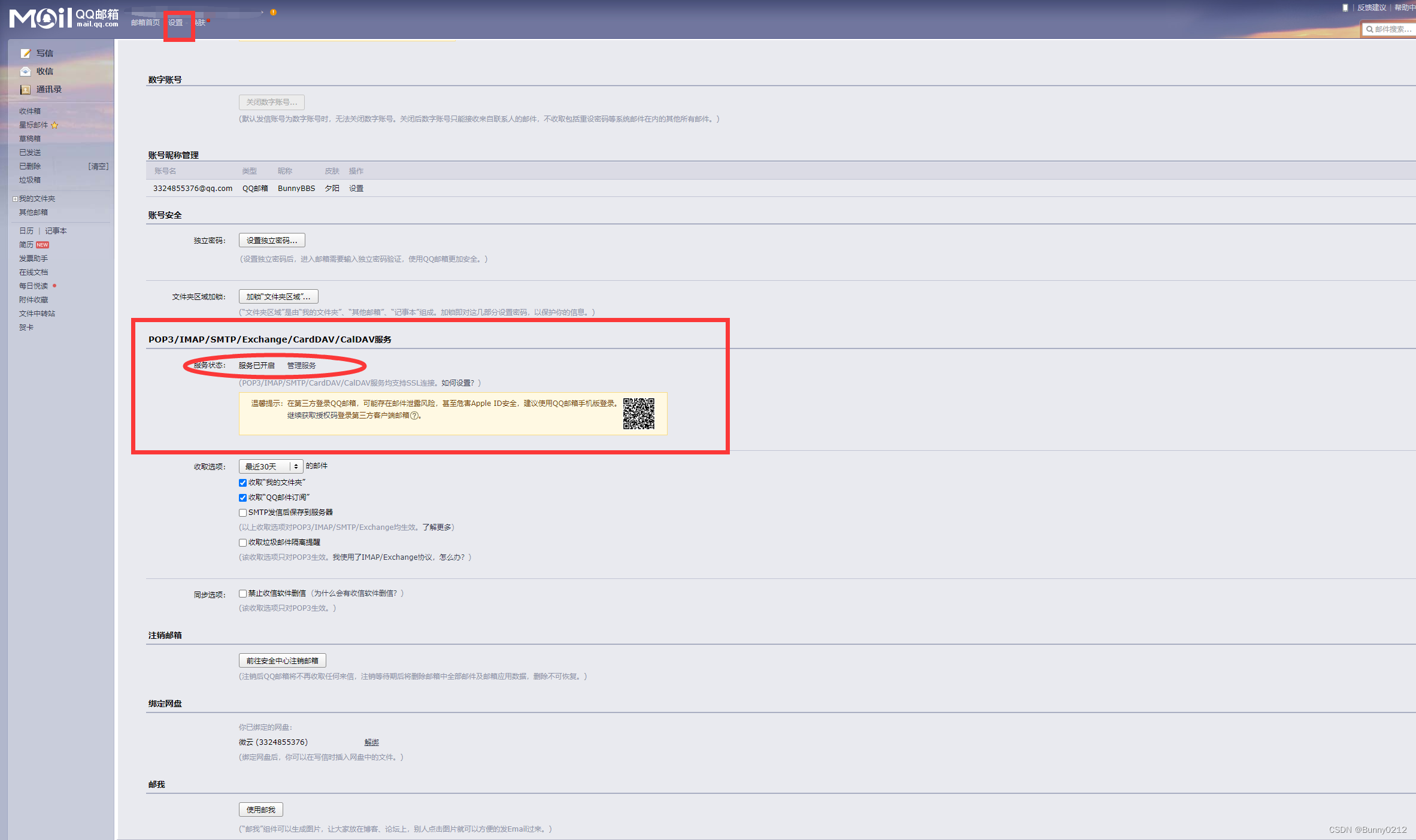Select the 写信 compose pen icon
This screenshot has height=840, width=1416.
pos(26,53)
